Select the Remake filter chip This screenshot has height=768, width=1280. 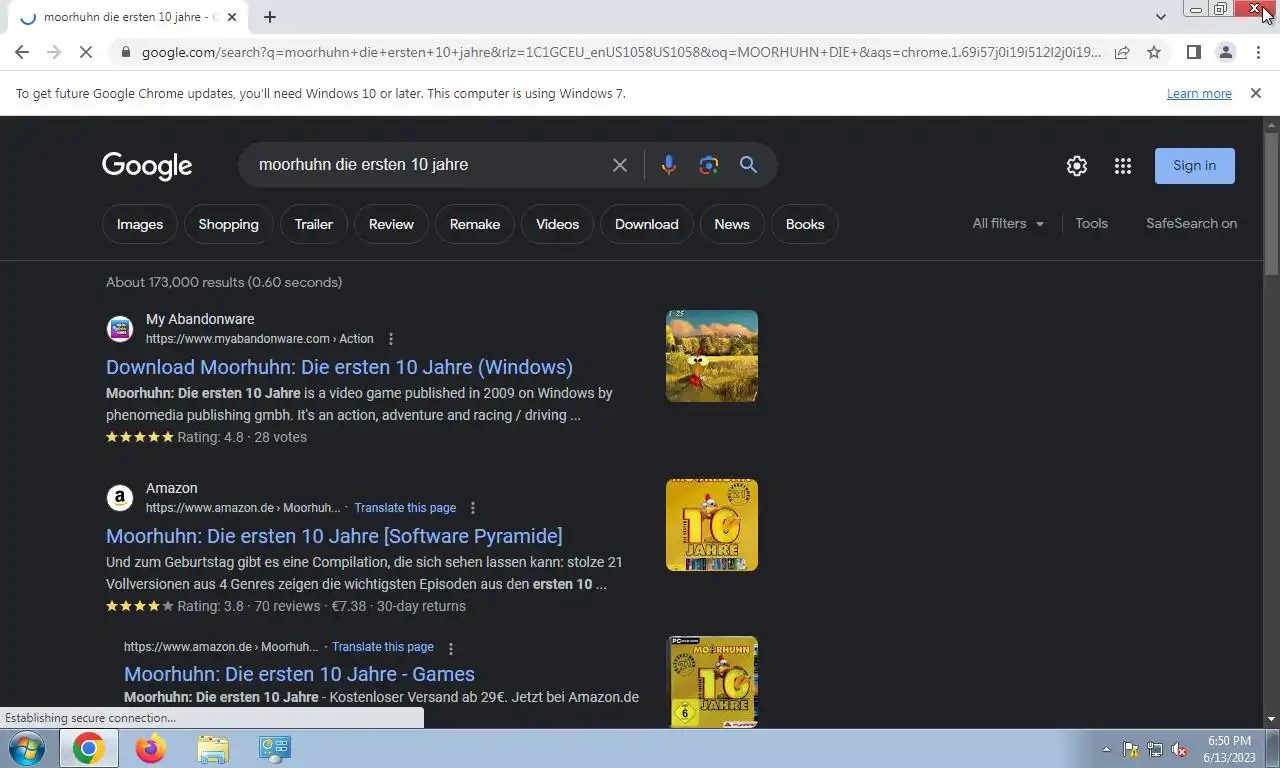[475, 224]
